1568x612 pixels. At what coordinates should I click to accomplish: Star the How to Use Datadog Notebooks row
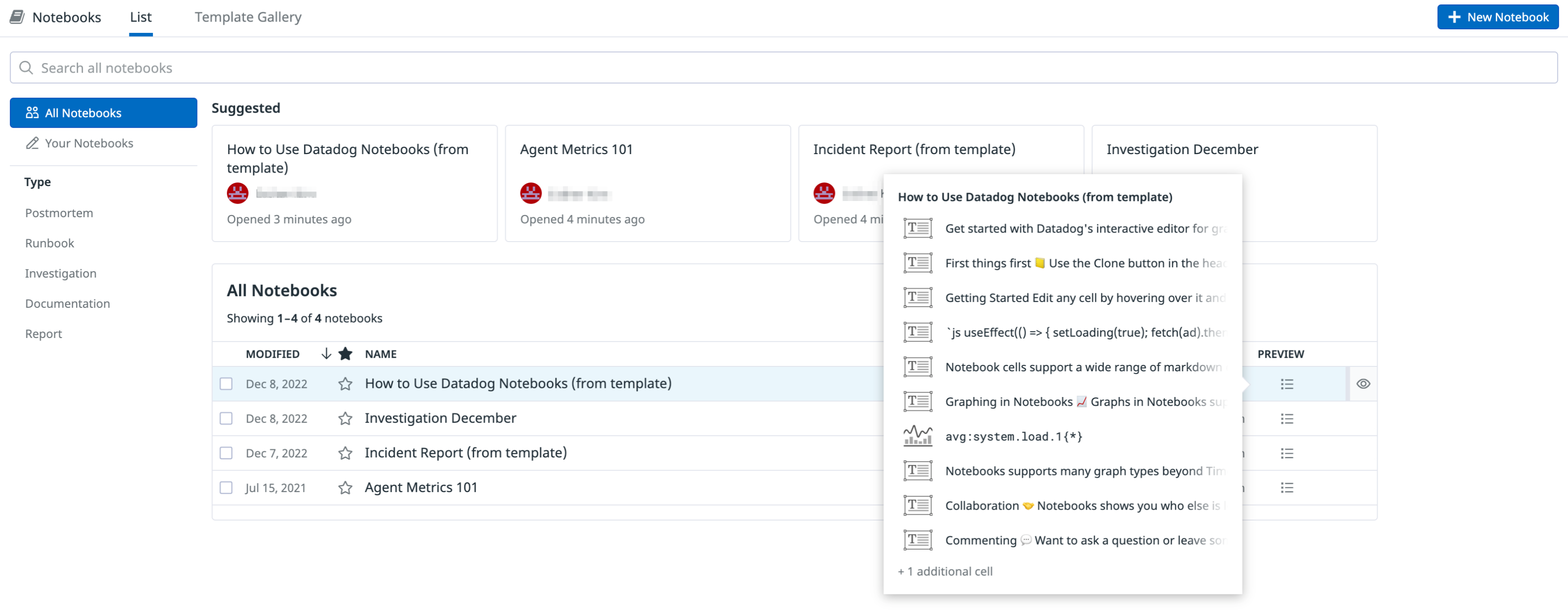point(345,384)
